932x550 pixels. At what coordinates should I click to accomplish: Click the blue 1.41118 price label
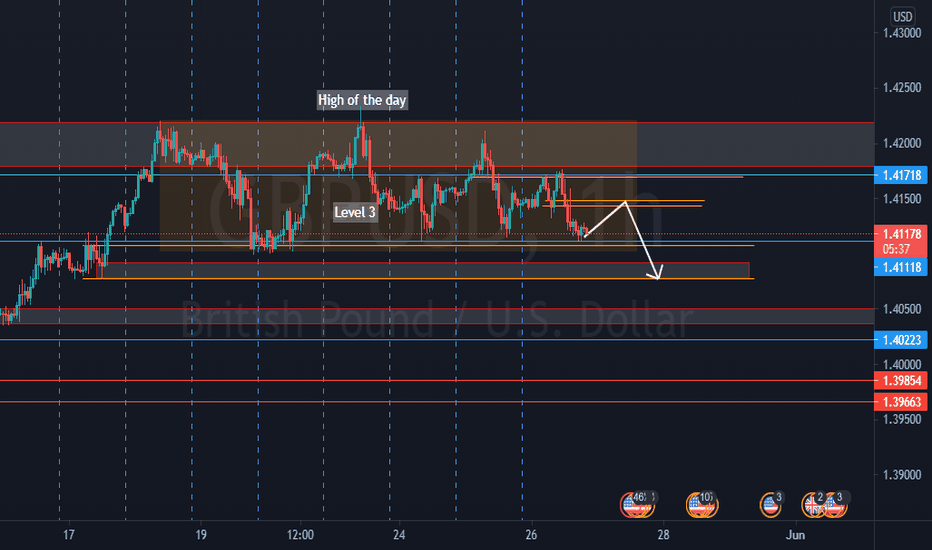pos(901,268)
